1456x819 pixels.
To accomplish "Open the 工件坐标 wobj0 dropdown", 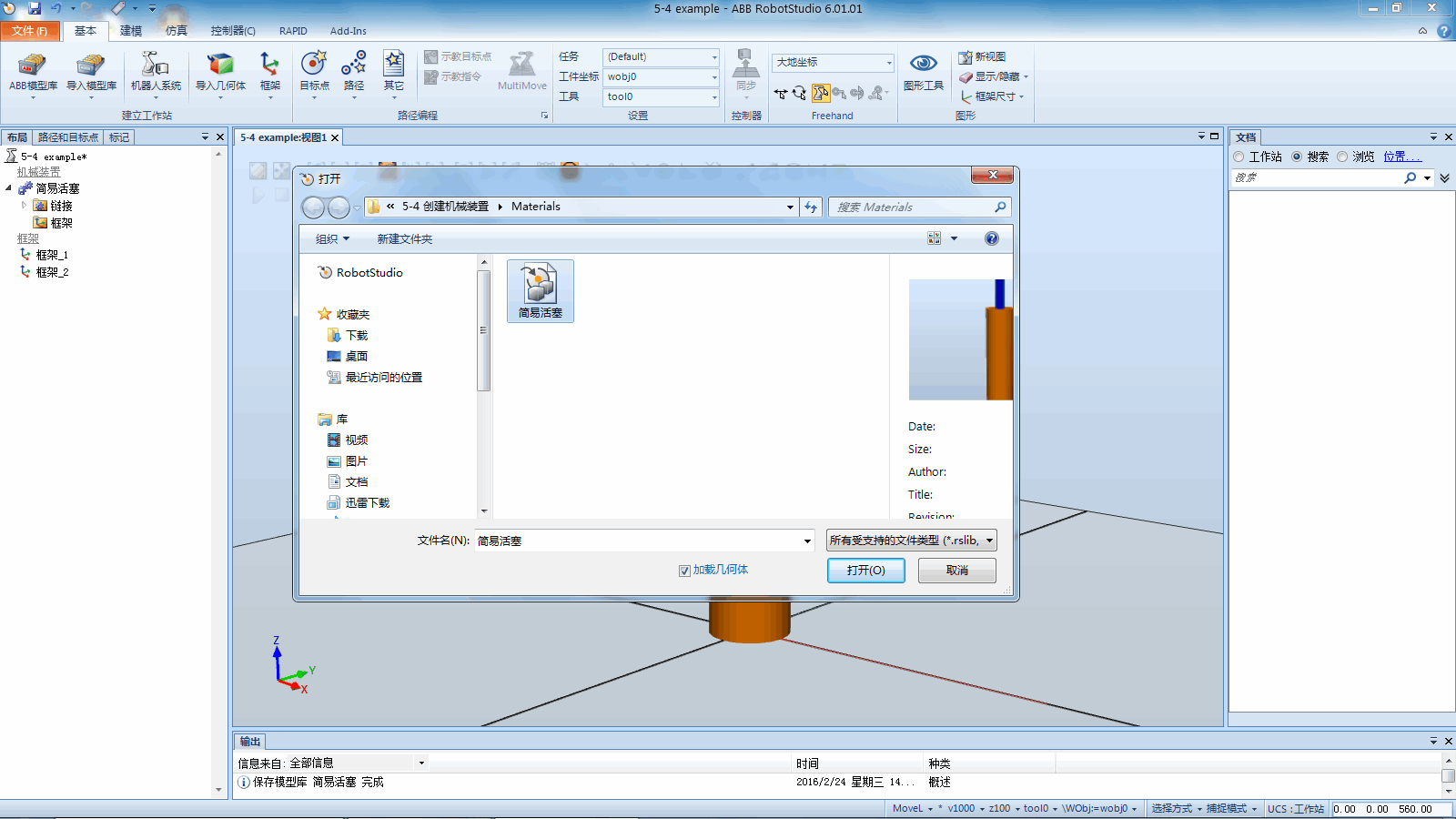I will pyautogui.click(x=714, y=77).
